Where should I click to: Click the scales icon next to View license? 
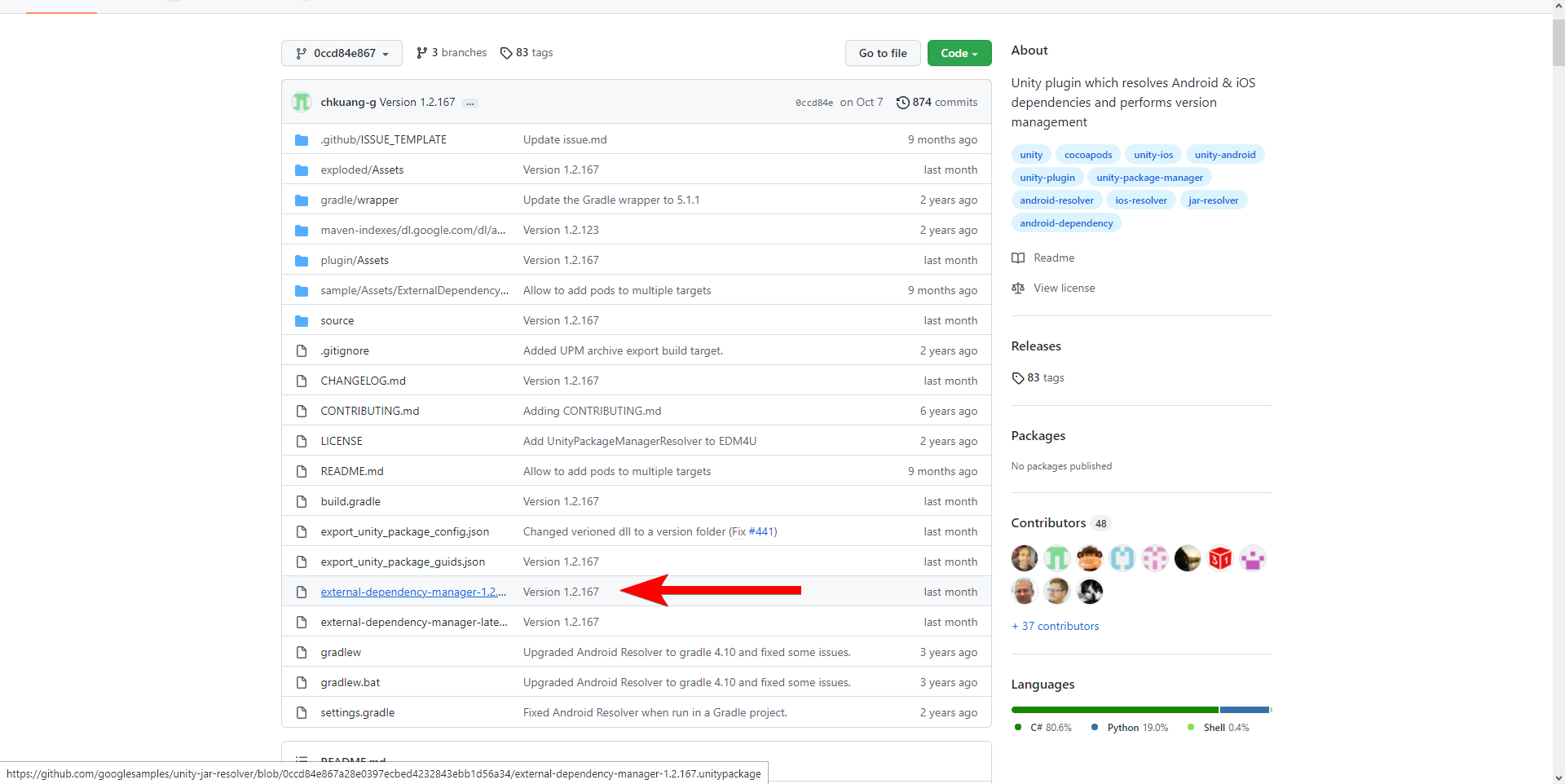click(x=1017, y=288)
